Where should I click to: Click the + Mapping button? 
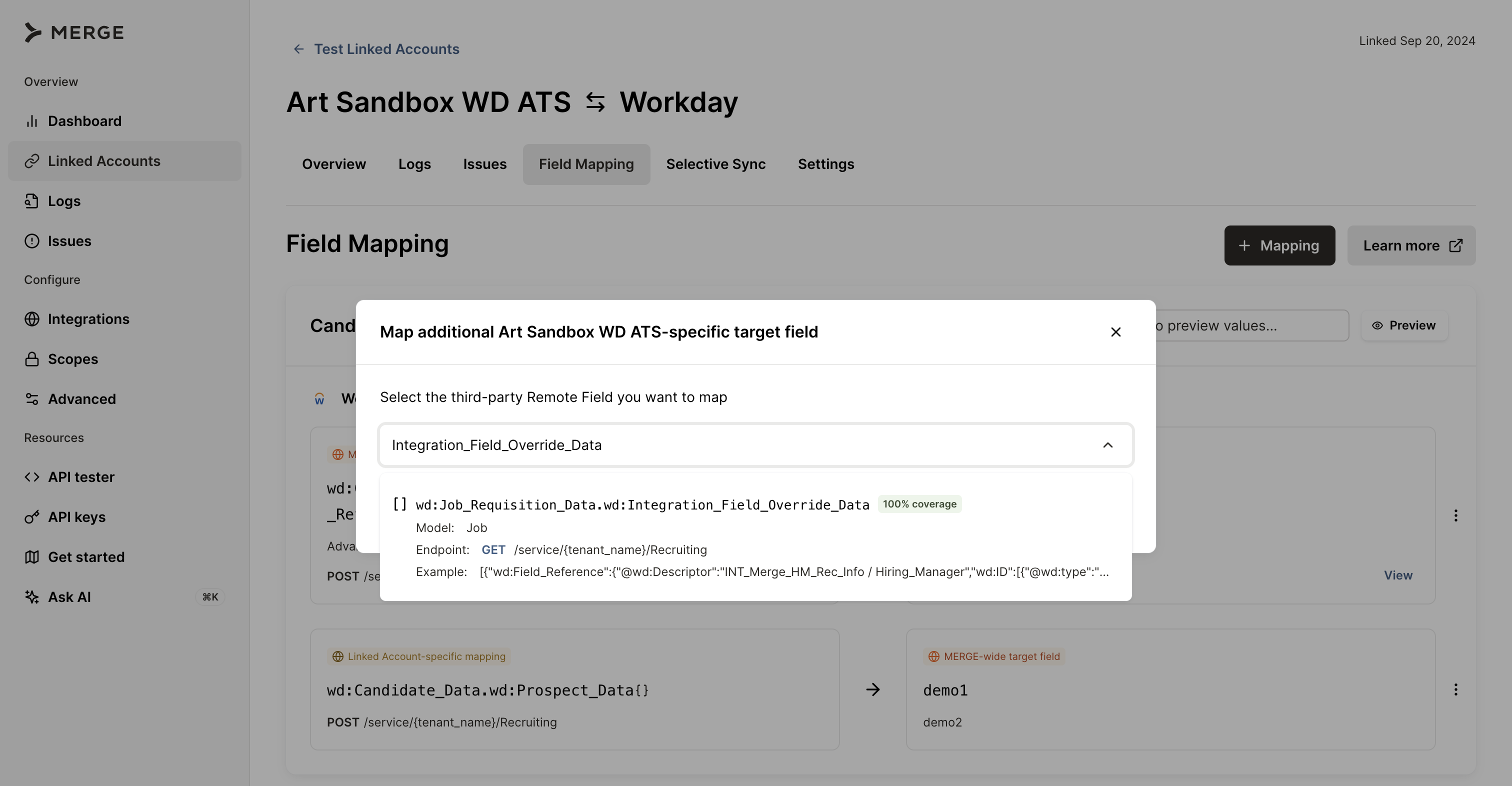click(1279, 245)
